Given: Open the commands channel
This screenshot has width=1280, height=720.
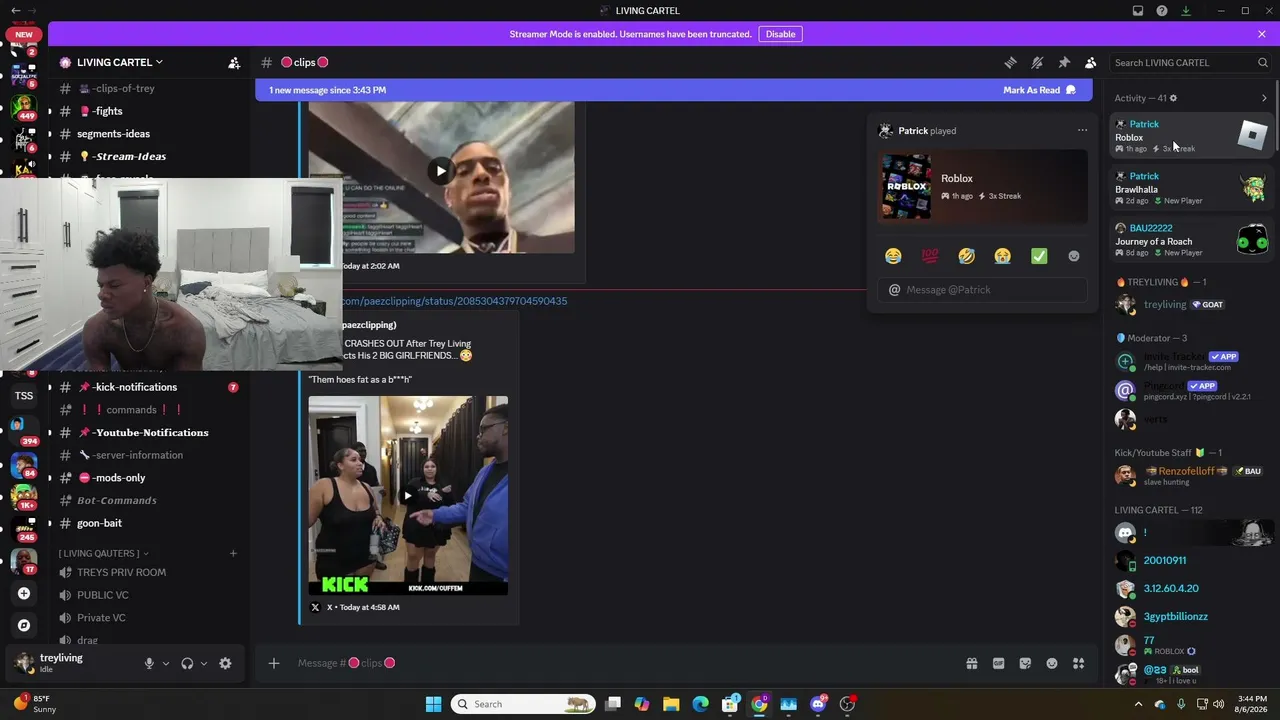Looking at the screenshot, I should point(150,410).
